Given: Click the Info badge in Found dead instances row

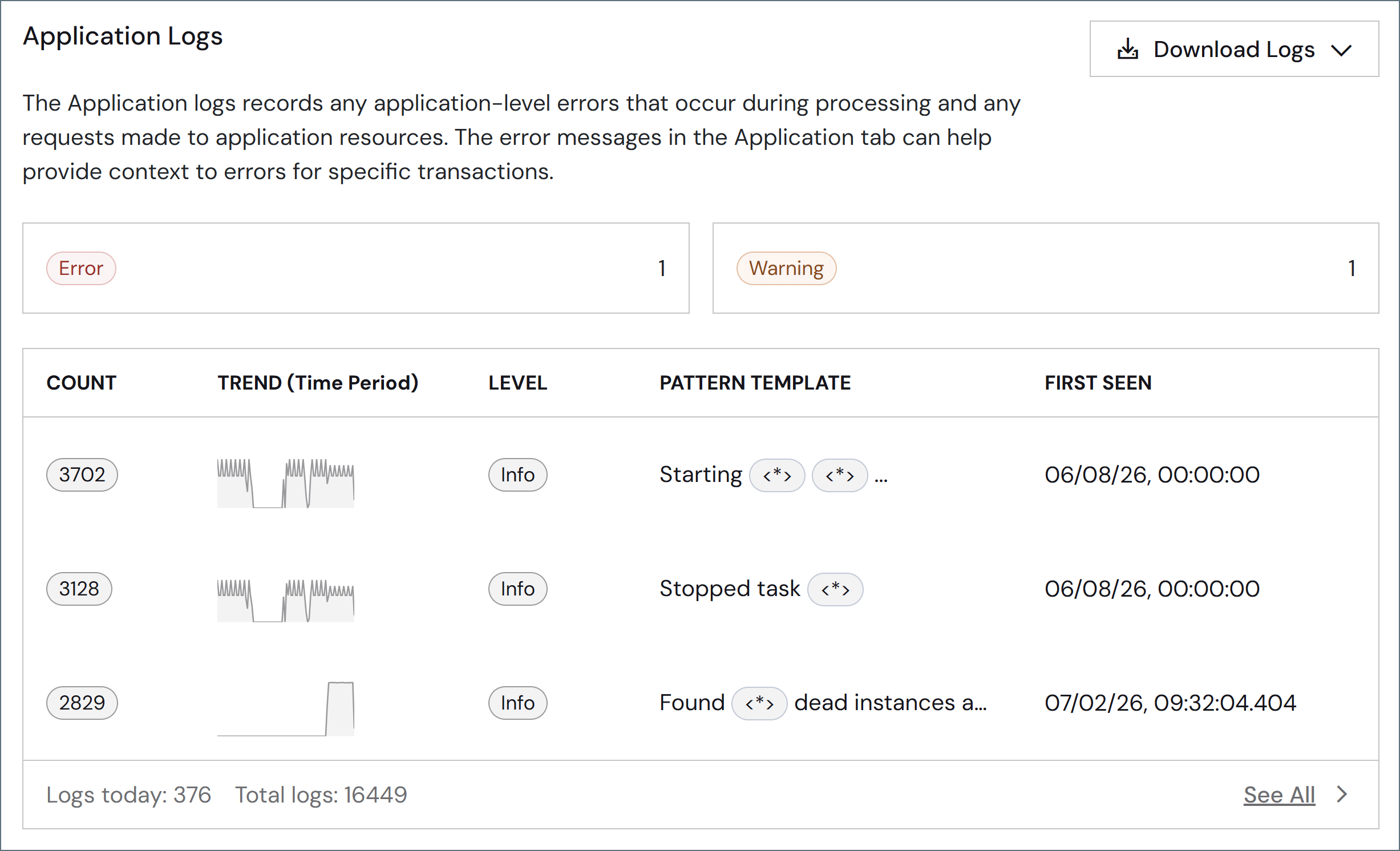Looking at the screenshot, I should coord(517,703).
